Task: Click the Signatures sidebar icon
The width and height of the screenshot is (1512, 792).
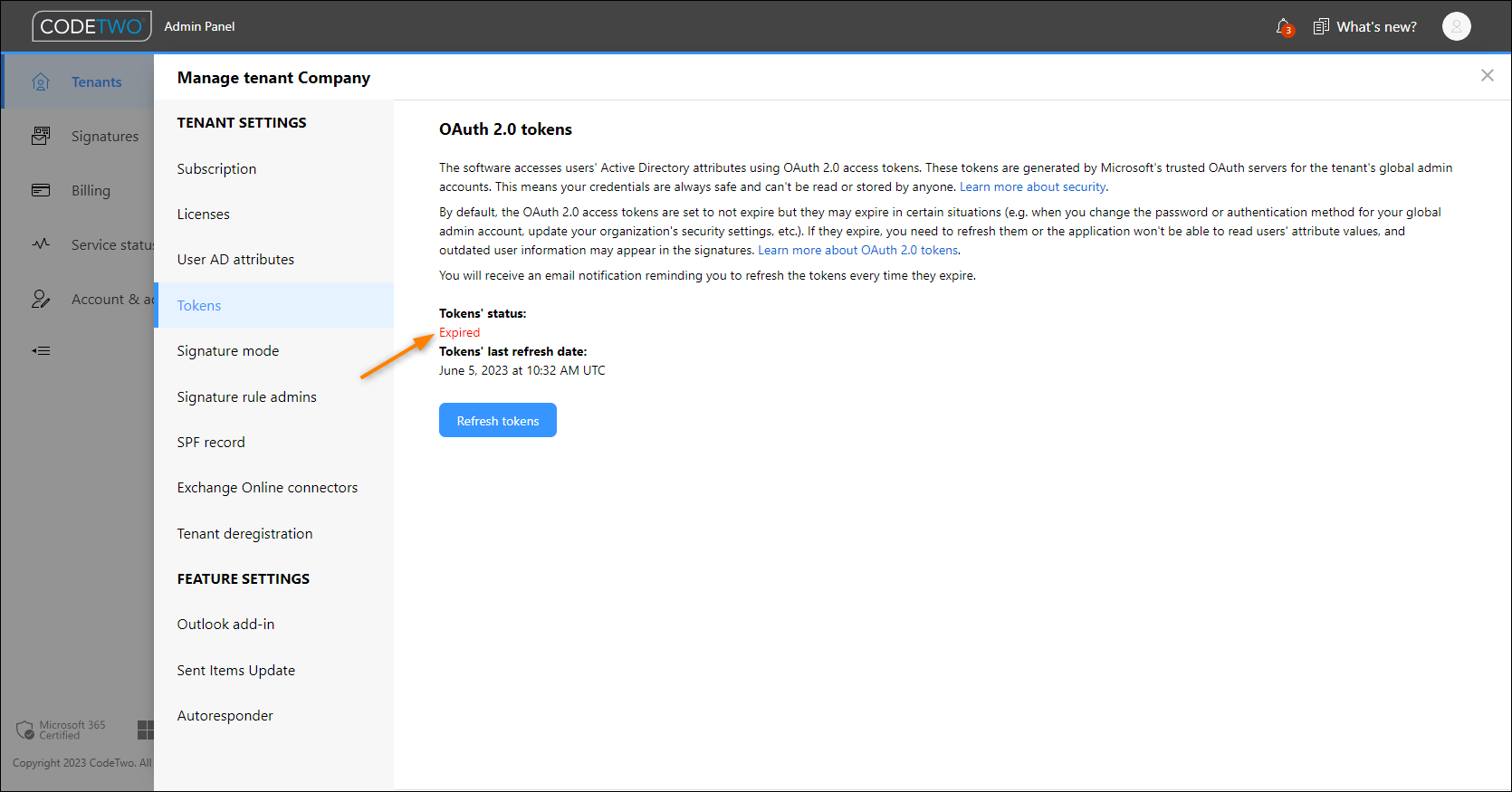Action: 41,137
